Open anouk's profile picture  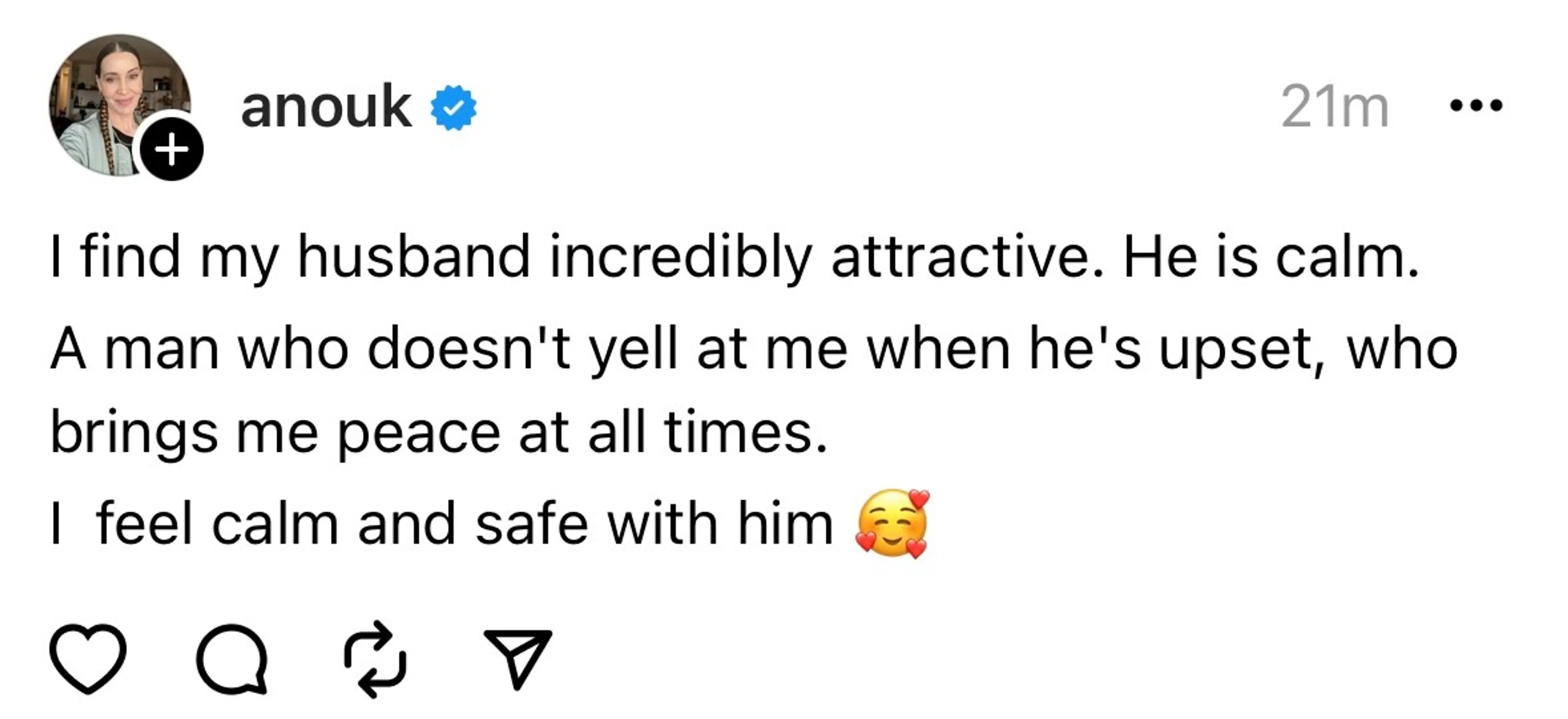(x=119, y=104)
